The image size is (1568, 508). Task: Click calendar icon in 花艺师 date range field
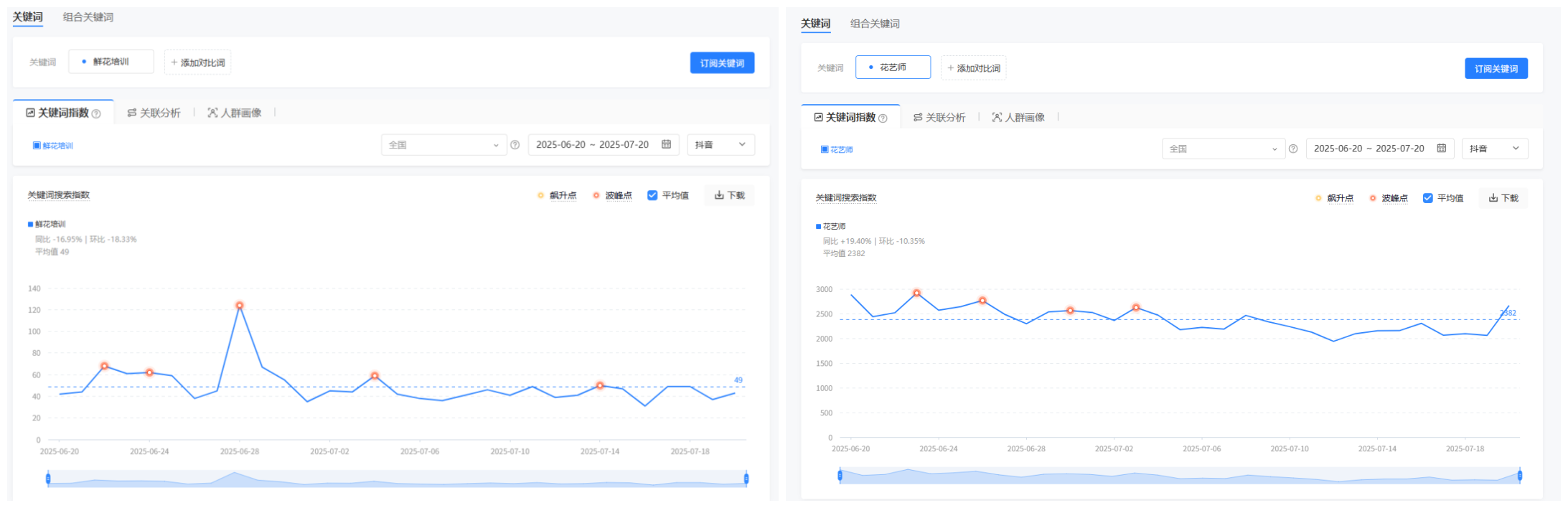click(x=1441, y=149)
